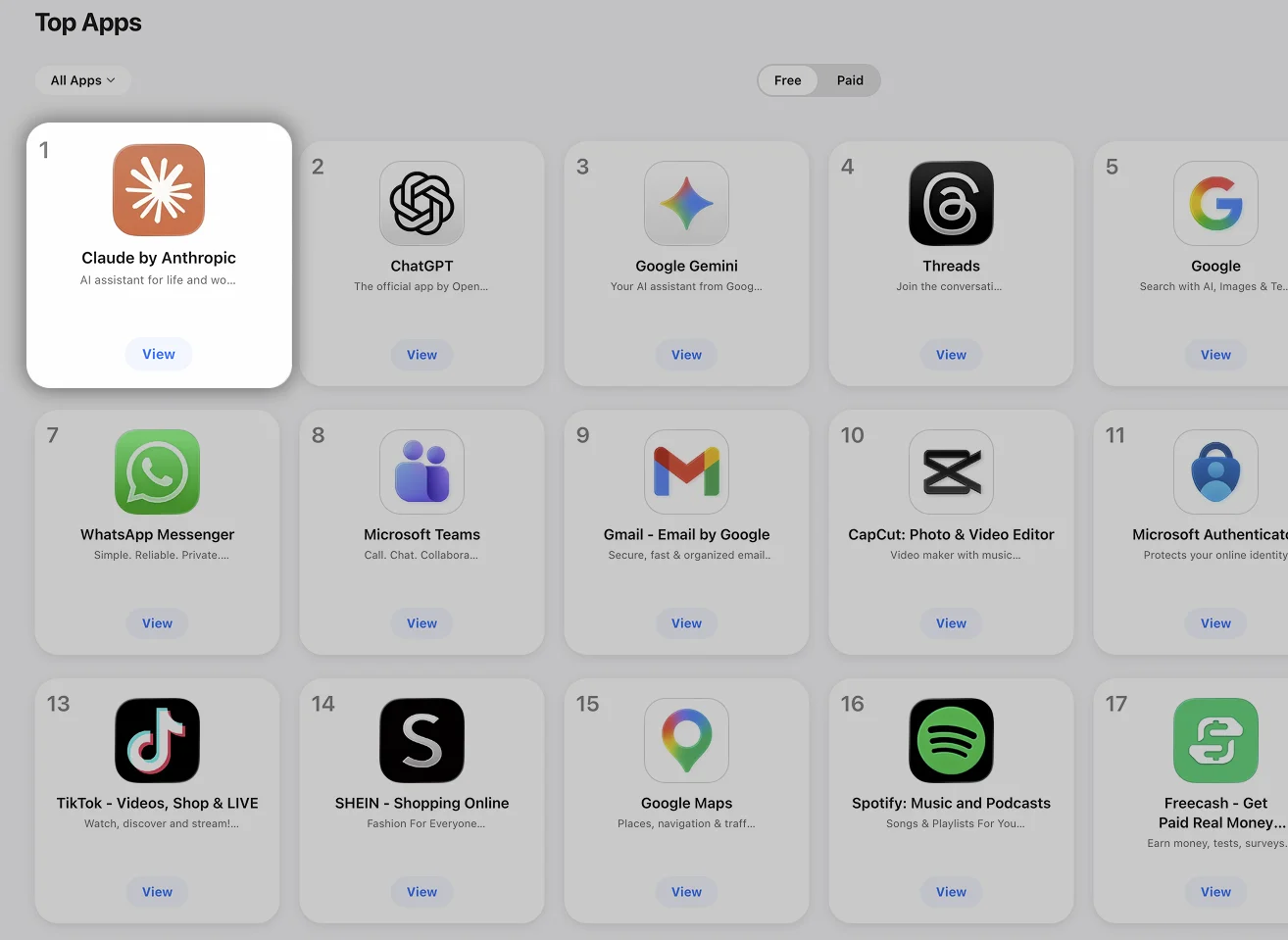Click 'Join the conversati...' subtitle
This screenshot has height=940, width=1288.
click(949, 287)
